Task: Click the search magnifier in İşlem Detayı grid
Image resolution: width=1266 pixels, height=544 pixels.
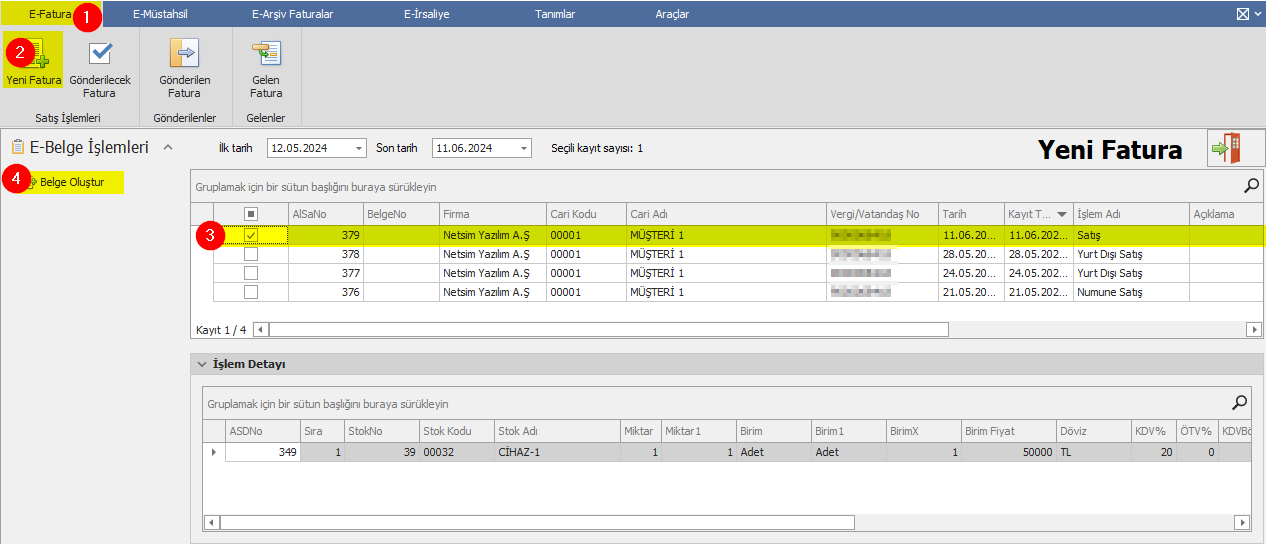Action: [1239, 403]
